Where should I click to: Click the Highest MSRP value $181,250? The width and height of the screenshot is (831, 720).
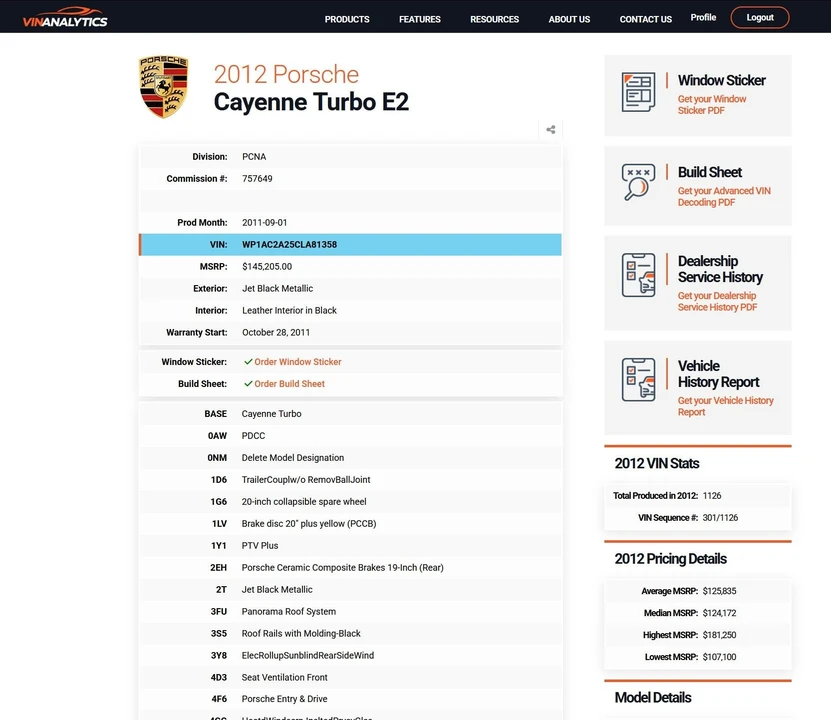(x=719, y=635)
